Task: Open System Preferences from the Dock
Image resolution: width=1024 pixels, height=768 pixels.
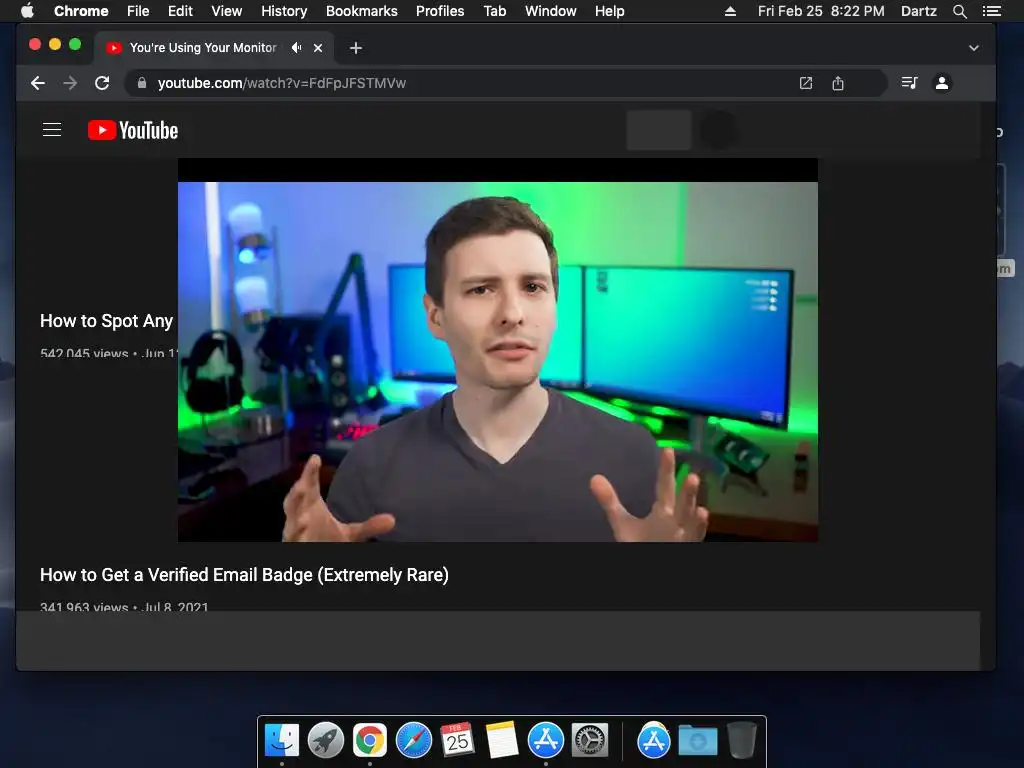Action: (590, 740)
